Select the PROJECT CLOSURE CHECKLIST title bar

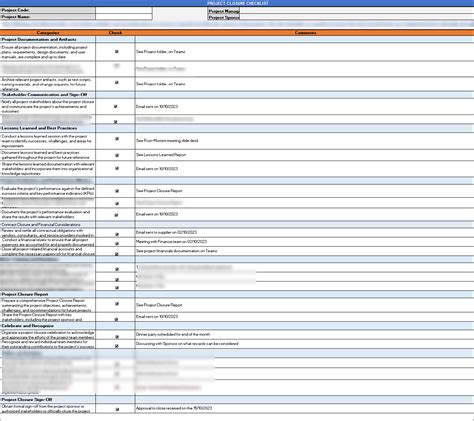pyautogui.click(x=237, y=3)
